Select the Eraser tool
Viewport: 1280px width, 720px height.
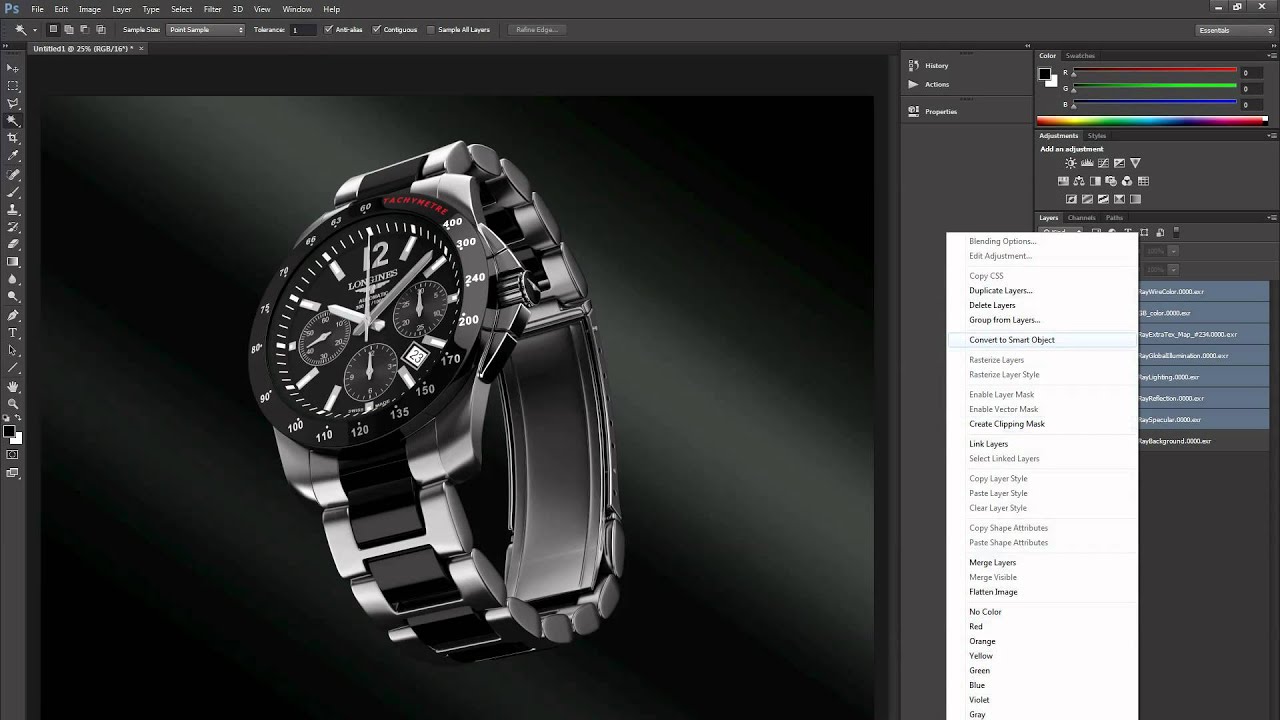(13, 244)
